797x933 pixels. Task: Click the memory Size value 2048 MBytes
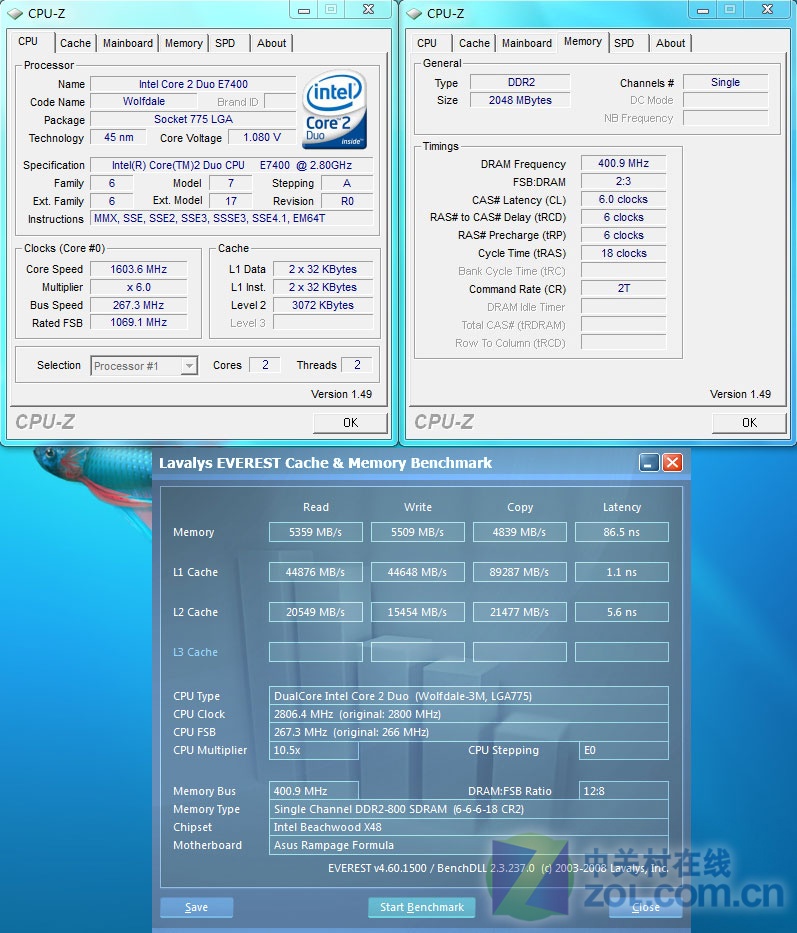tap(520, 100)
